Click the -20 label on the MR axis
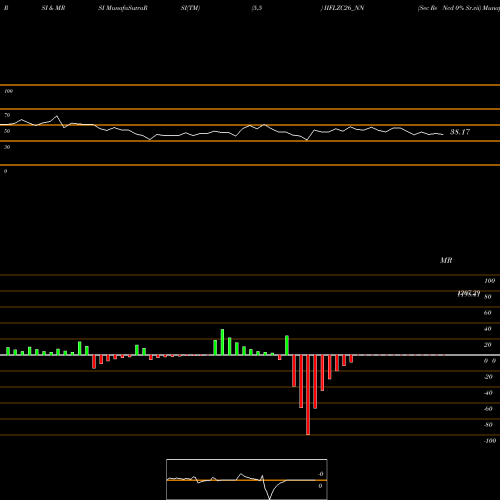Viewport: 500px width, 500px height. coord(488,377)
